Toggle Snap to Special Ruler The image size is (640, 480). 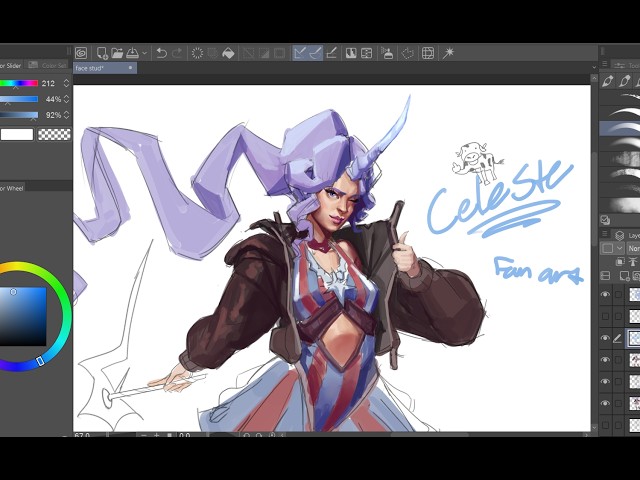pyautogui.click(x=316, y=53)
